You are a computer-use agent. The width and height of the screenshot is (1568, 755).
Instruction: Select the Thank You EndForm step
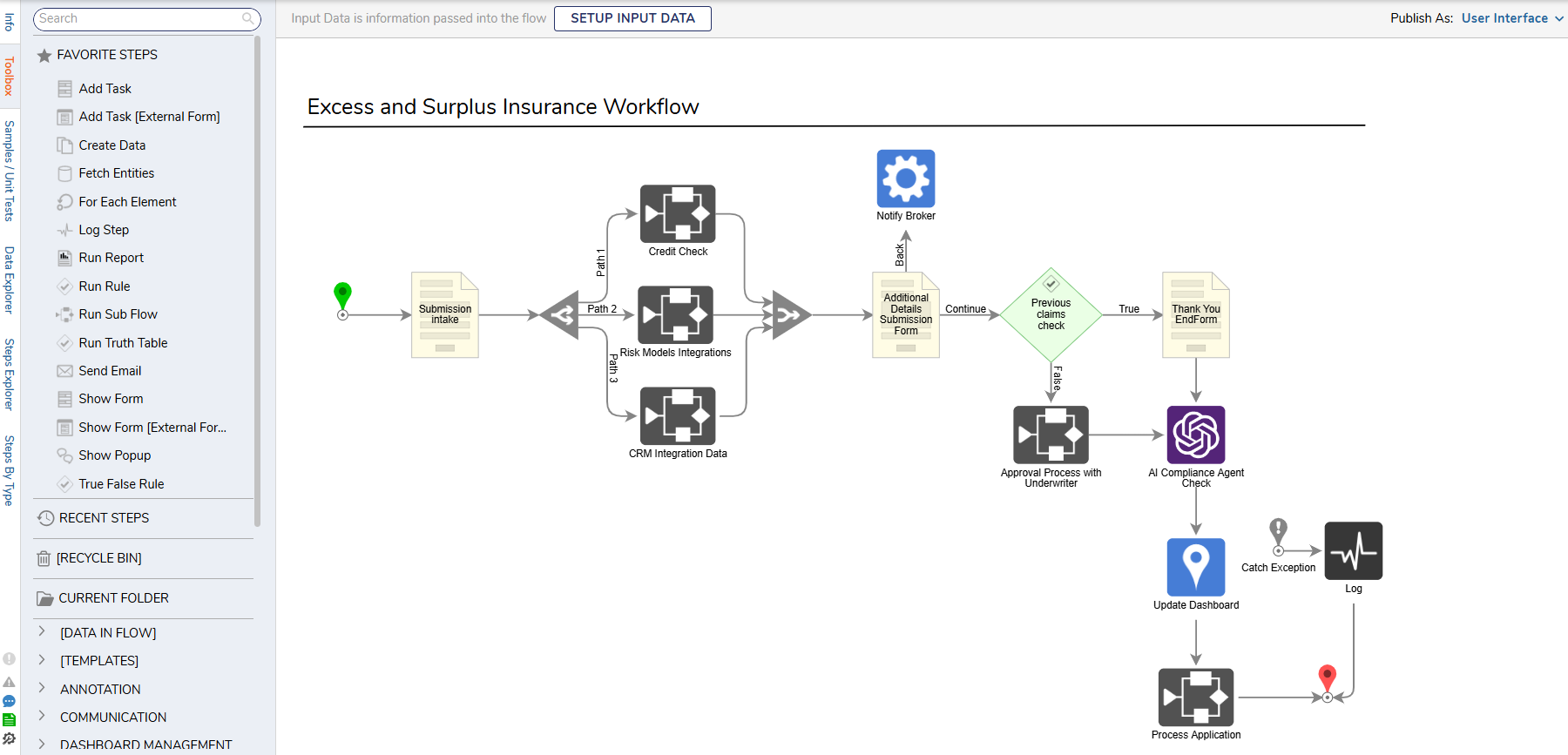(x=1196, y=314)
